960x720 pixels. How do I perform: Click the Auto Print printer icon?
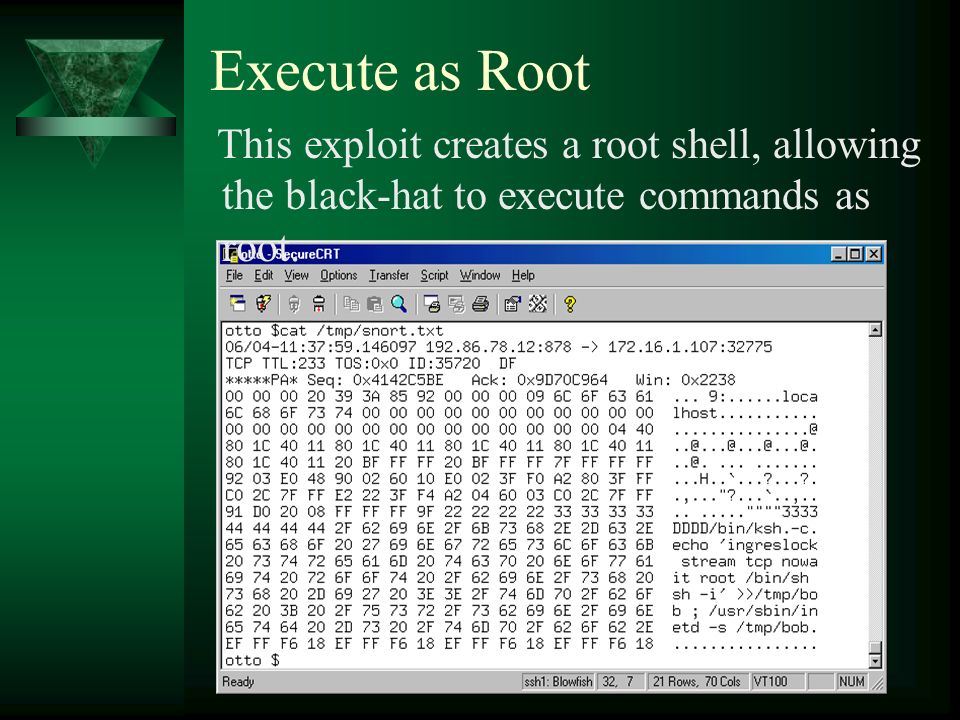(x=481, y=304)
